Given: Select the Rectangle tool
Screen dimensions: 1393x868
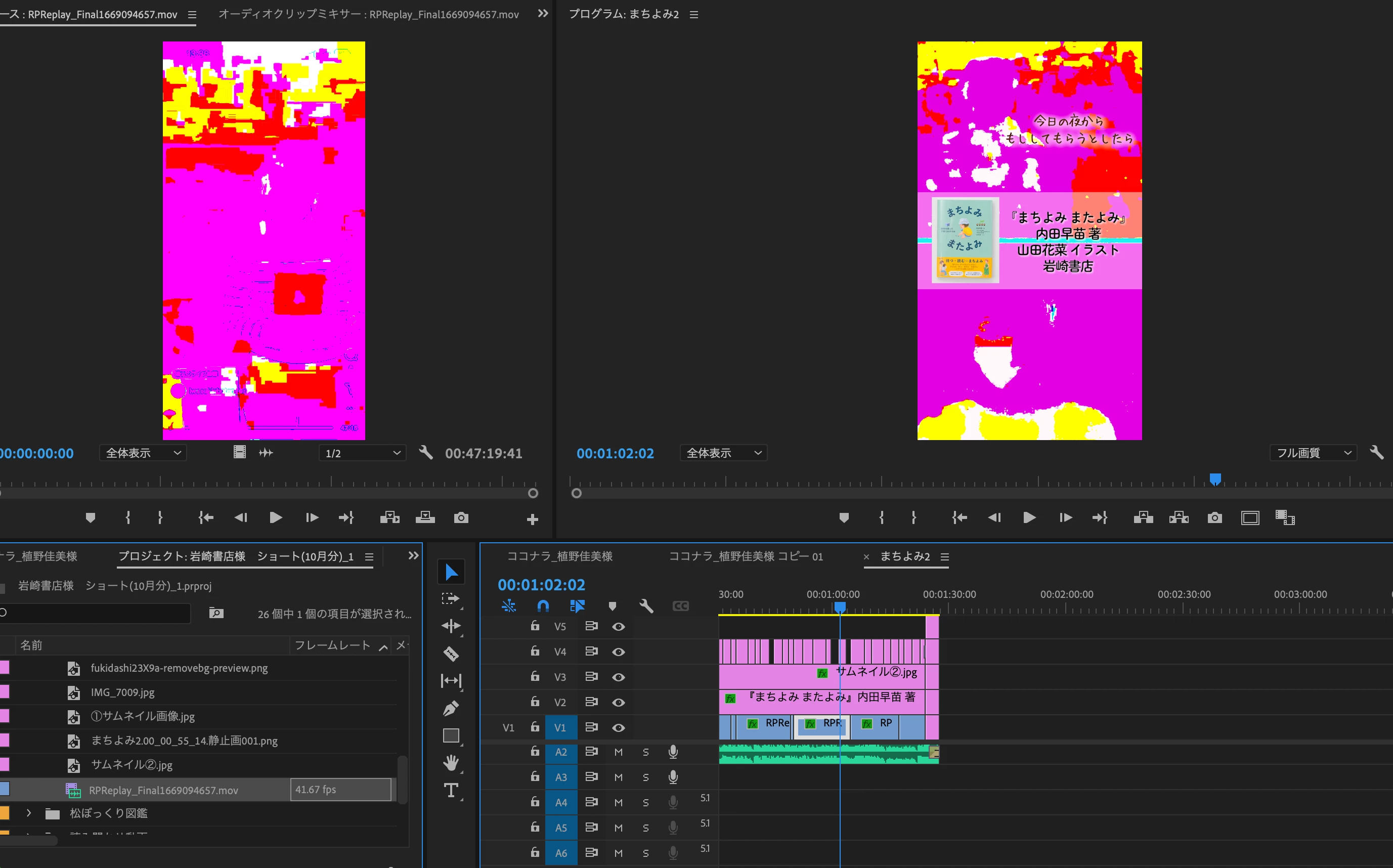Looking at the screenshot, I should pyautogui.click(x=451, y=735).
